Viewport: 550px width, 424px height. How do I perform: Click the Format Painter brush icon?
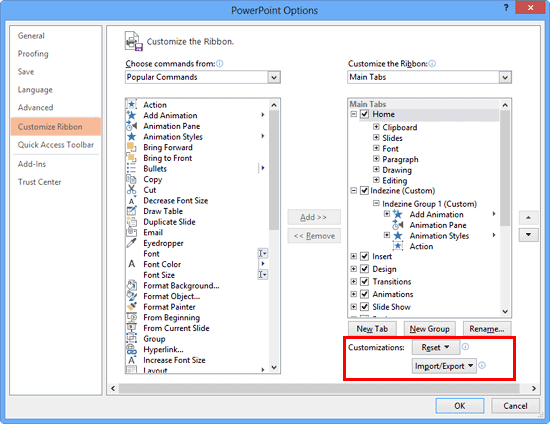point(132,307)
